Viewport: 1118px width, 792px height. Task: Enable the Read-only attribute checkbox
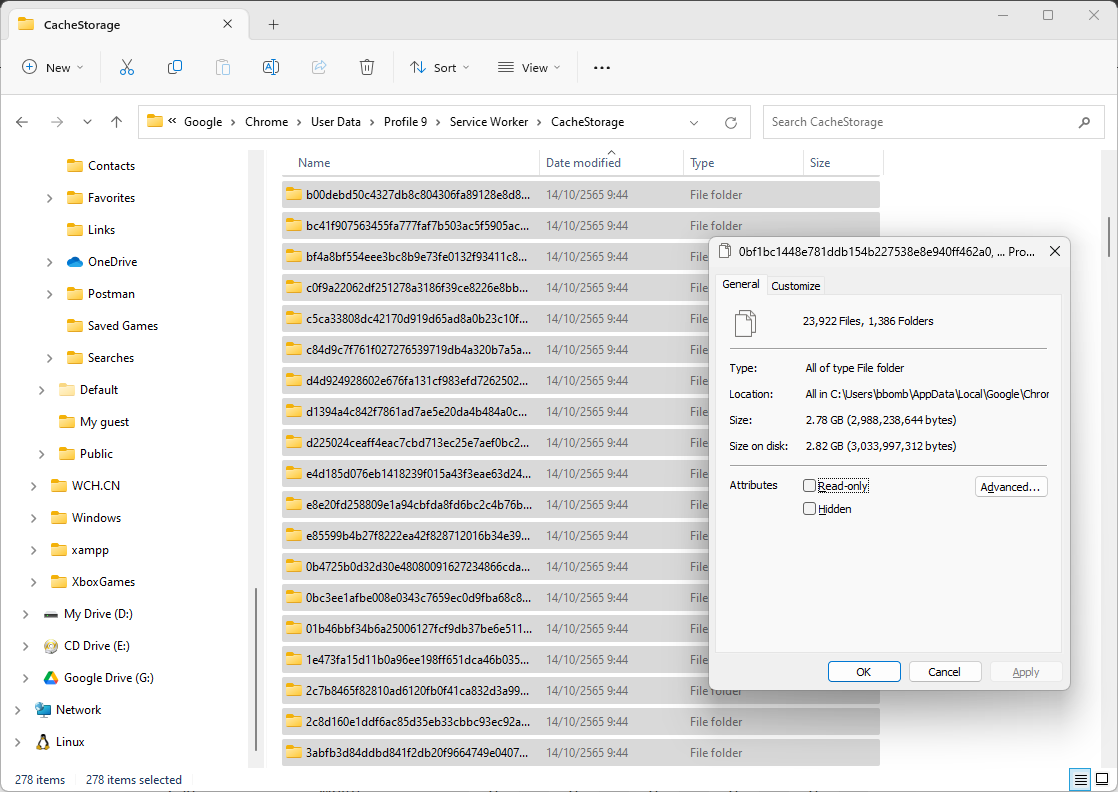(809, 486)
